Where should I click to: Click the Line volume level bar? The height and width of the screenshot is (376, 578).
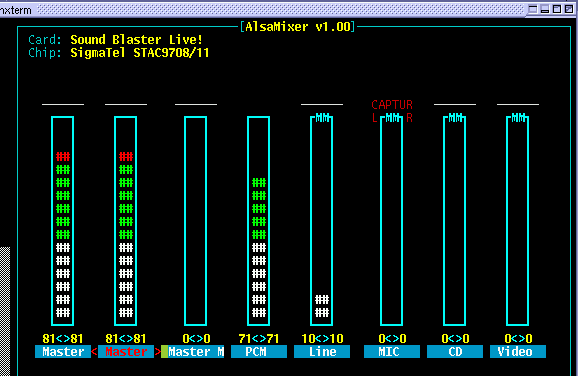click(x=322, y=221)
